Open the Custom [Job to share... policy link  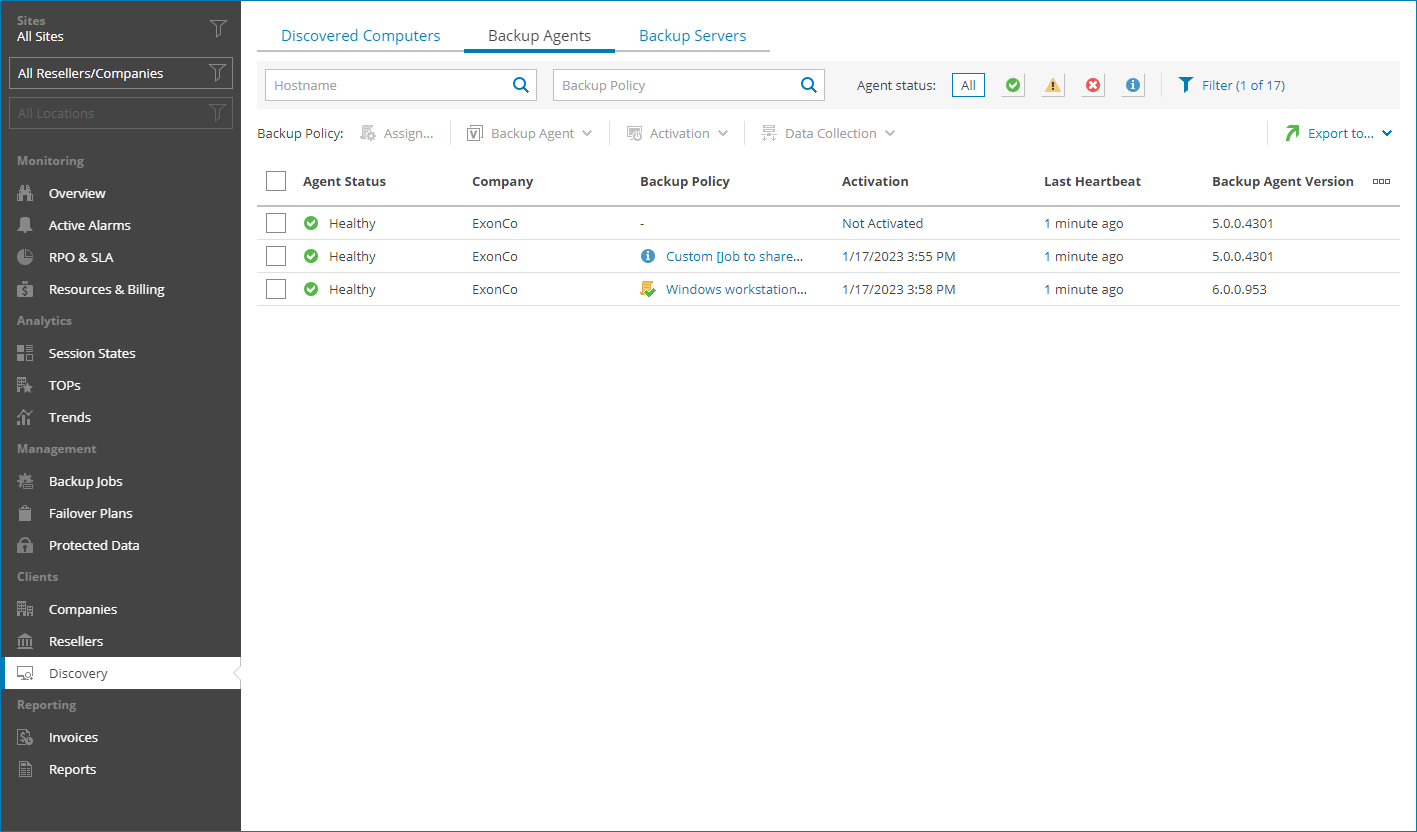[734, 256]
